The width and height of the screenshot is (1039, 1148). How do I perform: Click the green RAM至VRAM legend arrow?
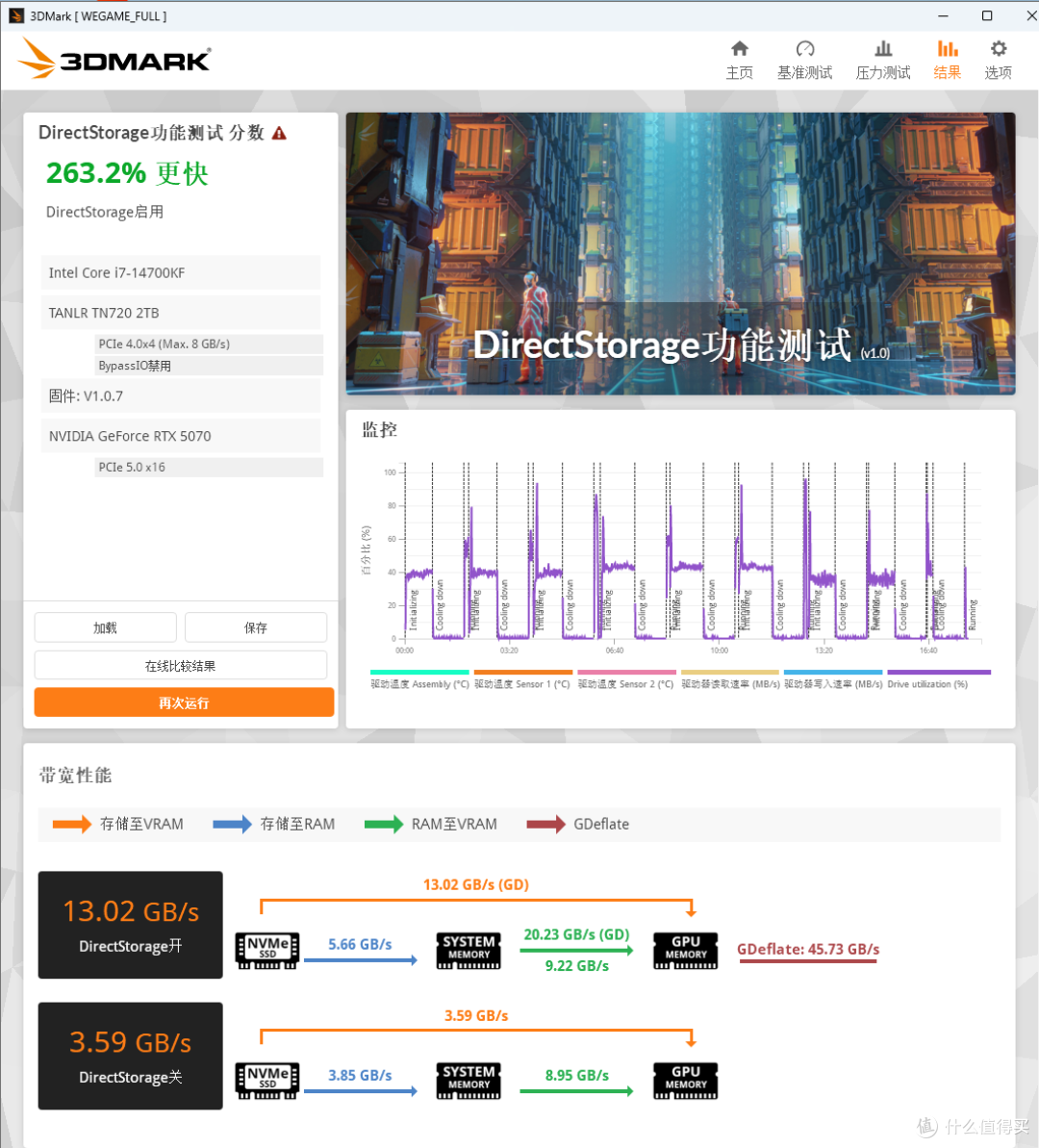pos(384,825)
